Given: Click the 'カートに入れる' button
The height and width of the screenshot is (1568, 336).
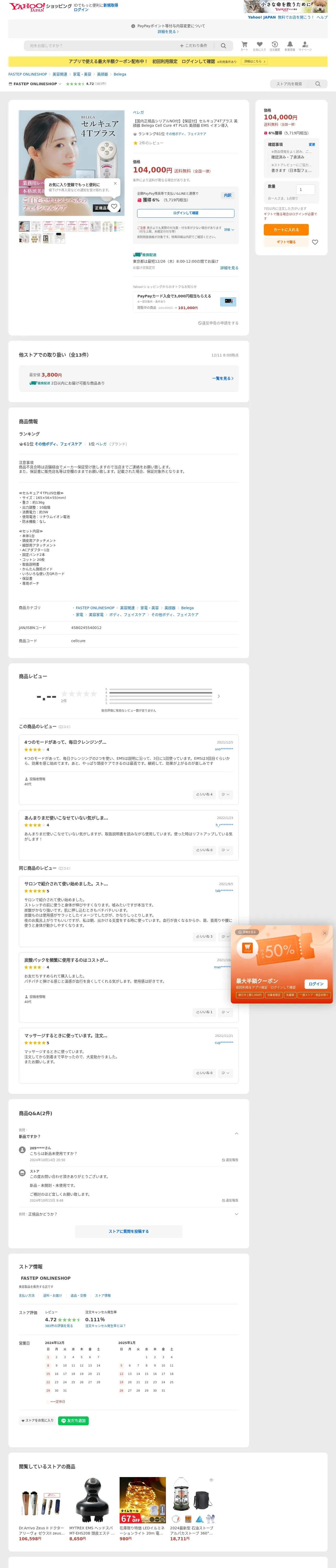Looking at the screenshot, I should (286, 229).
